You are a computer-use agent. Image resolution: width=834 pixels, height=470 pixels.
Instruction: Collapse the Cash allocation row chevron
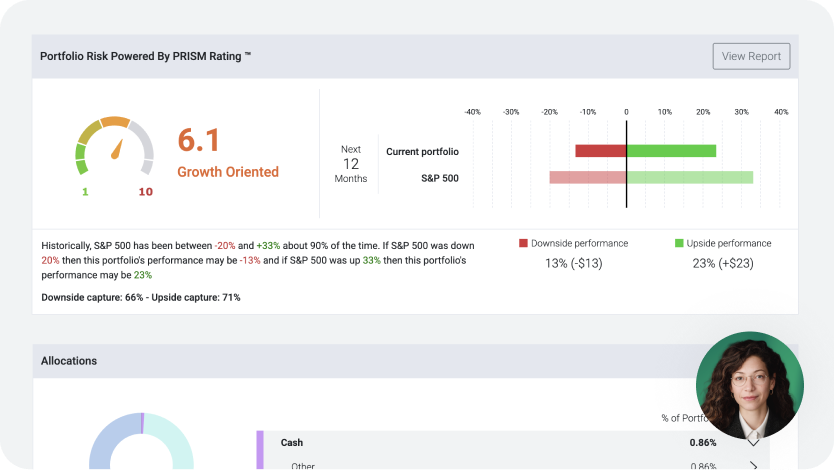[x=753, y=441]
